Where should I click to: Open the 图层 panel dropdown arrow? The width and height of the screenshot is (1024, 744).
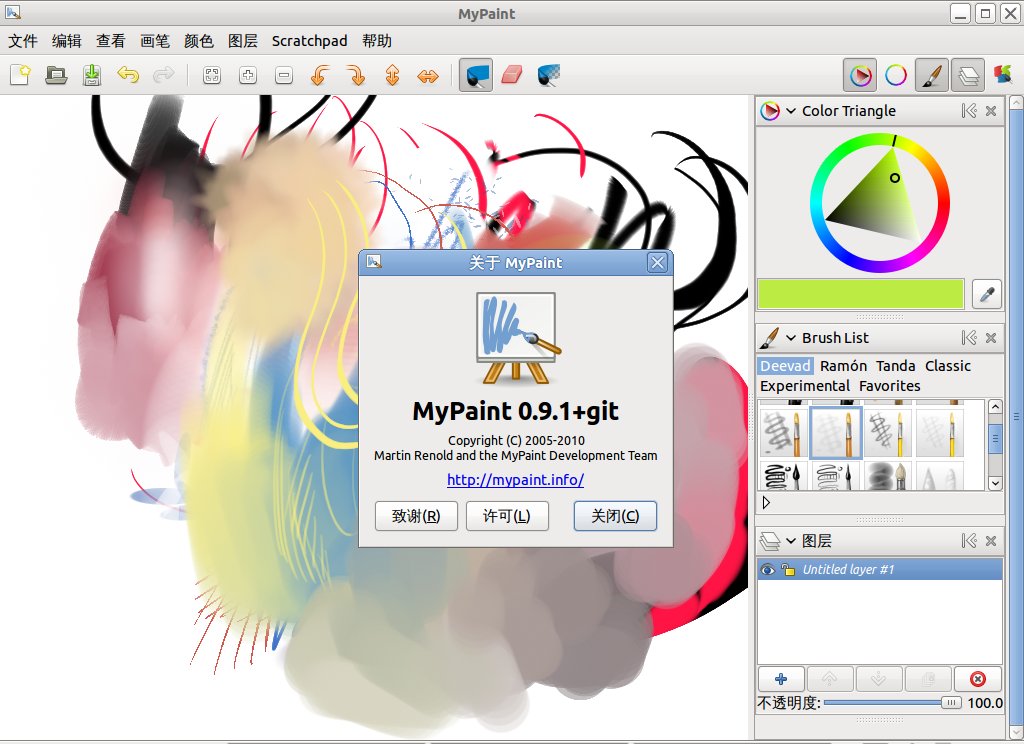coord(791,541)
